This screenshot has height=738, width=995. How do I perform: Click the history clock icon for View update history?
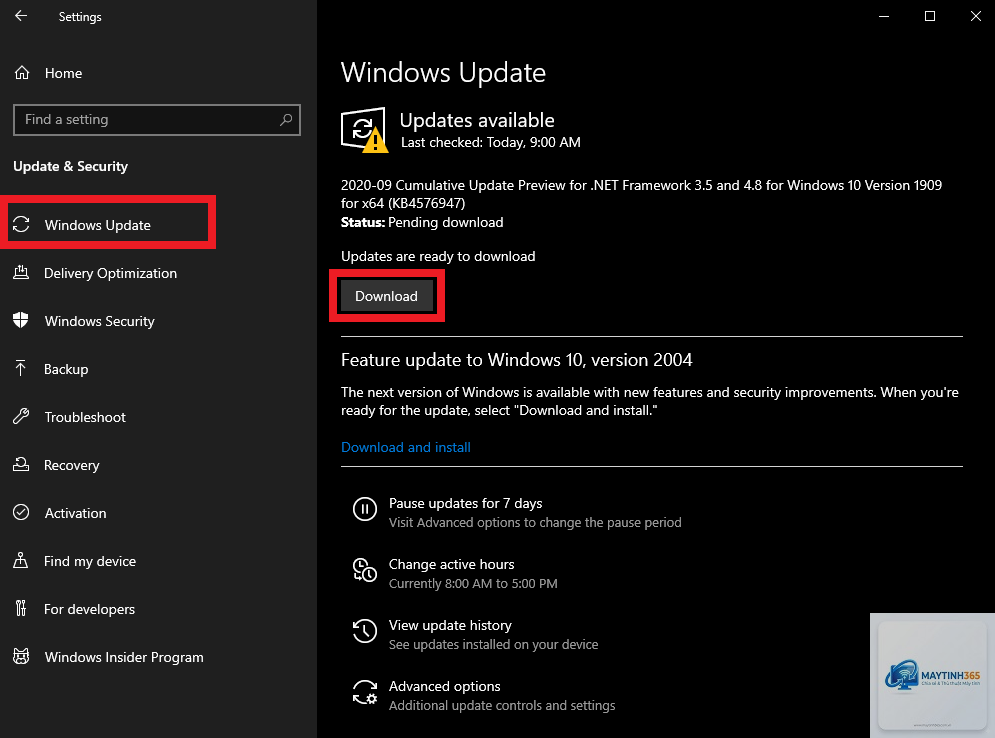365,631
